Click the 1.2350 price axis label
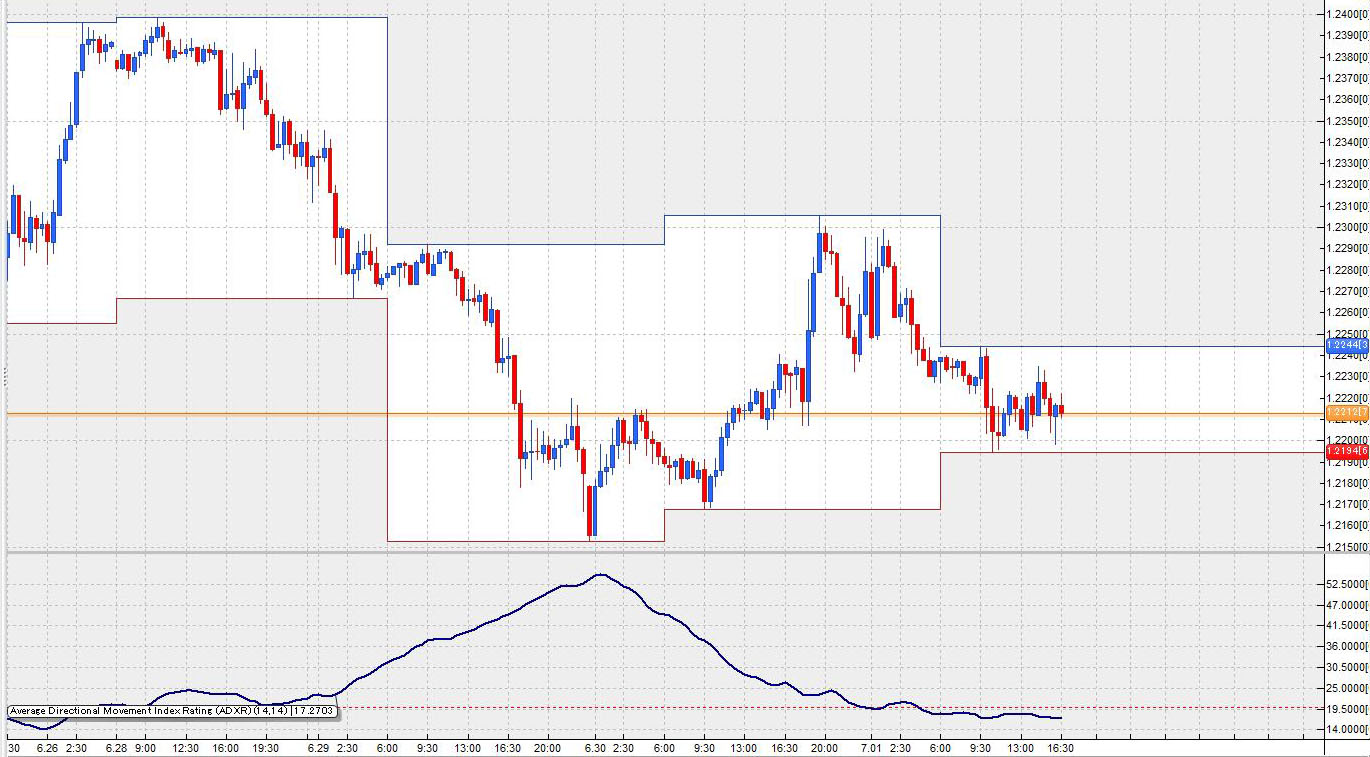The height and width of the screenshot is (757, 1370). click(x=1348, y=121)
